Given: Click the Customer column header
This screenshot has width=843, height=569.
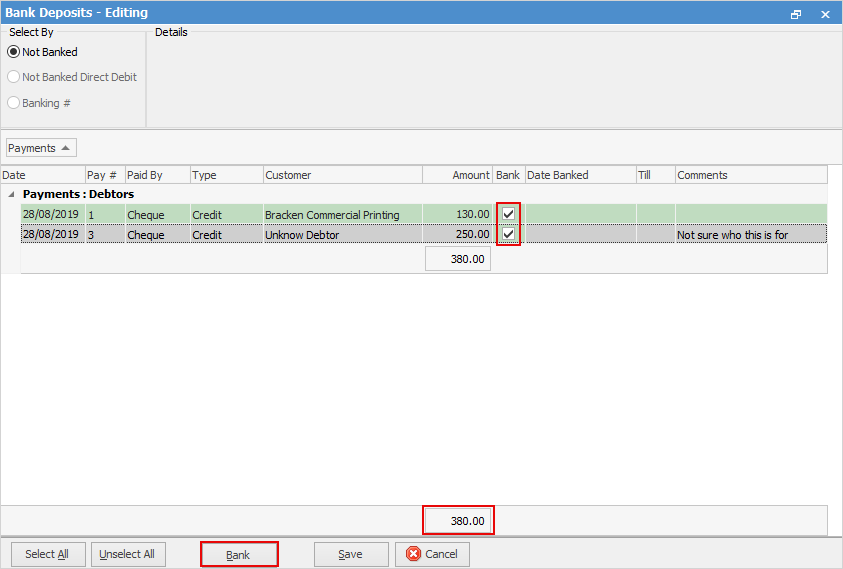Looking at the screenshot, I should (343, 175).
